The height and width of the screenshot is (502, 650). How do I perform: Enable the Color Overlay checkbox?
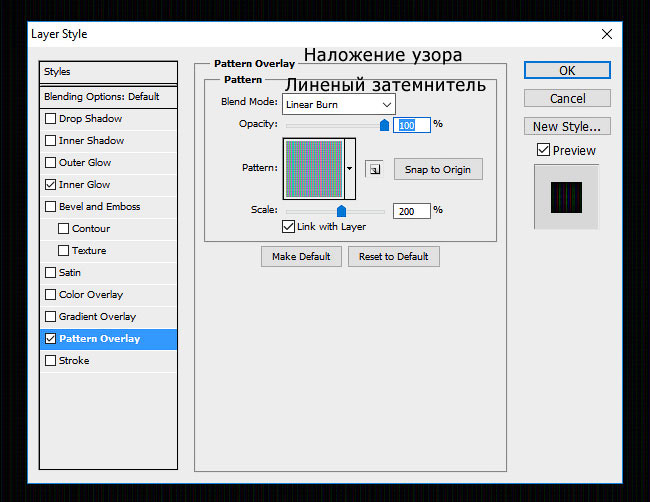coord(50,294)
